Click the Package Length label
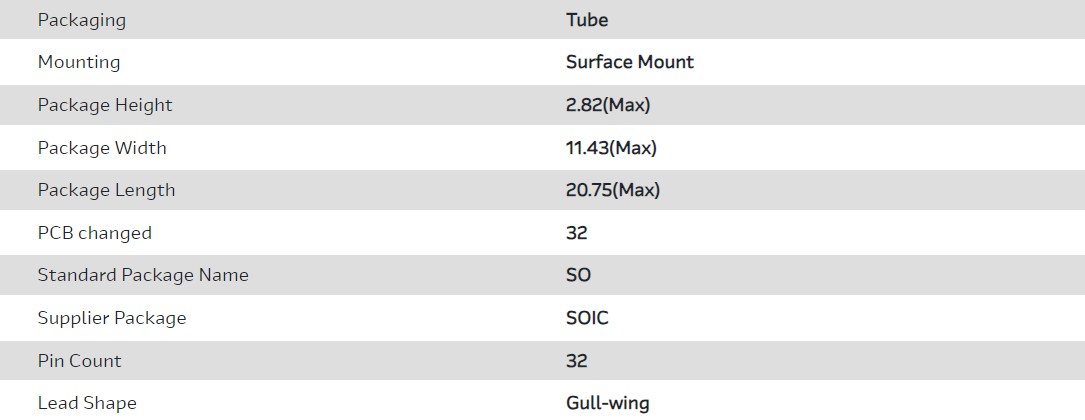The height and width of the screenshot is (420, 1085). click(106, 190)
